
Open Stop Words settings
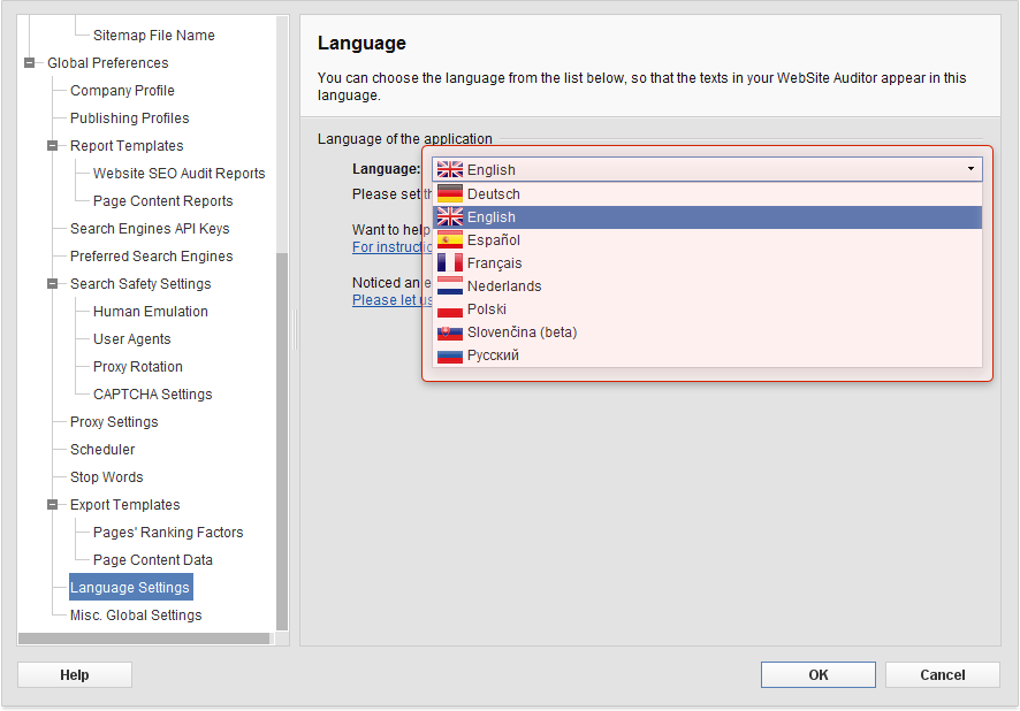[106, 477]
